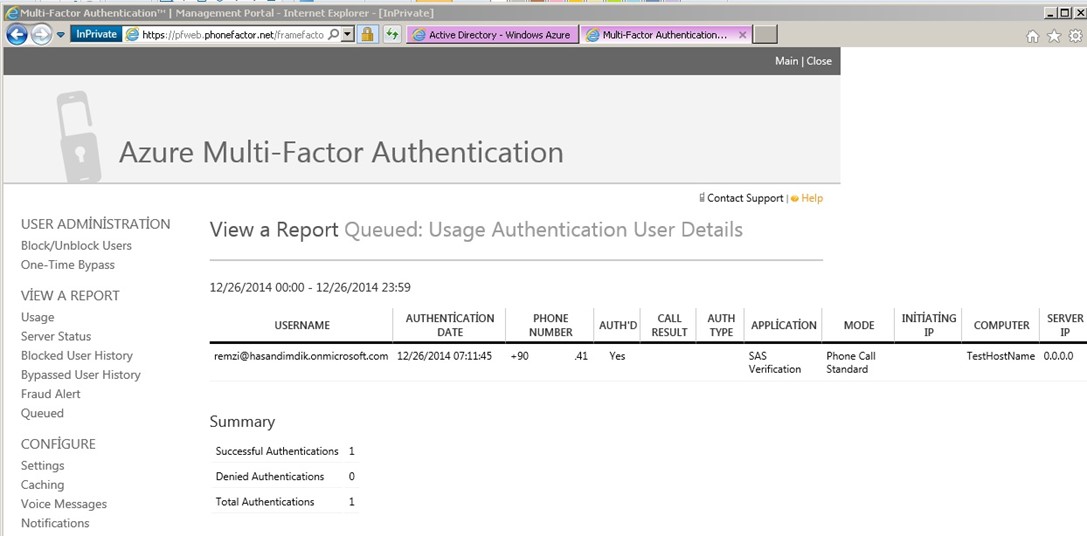Click the INITIATING IP column header
The width and height of the screenshot is (1087, 536).
[x=929, y=325]
